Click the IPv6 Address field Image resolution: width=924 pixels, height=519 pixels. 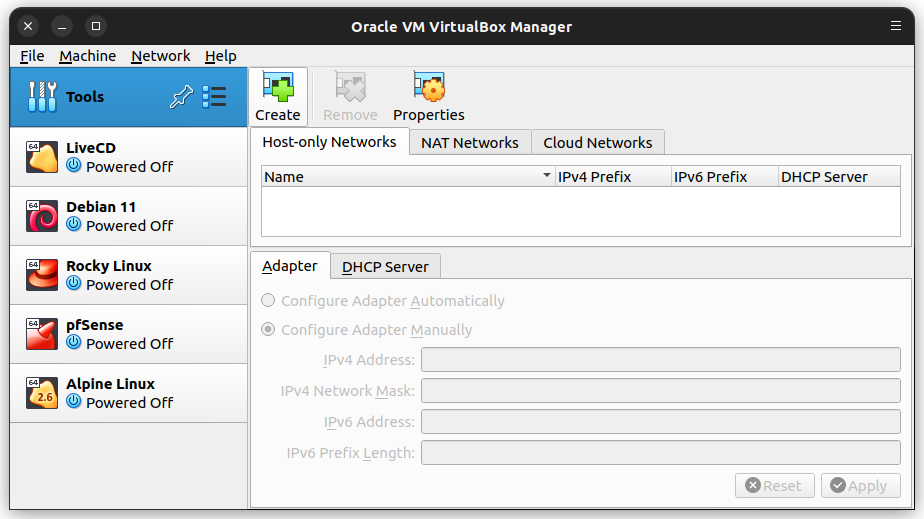click(661, 422)
